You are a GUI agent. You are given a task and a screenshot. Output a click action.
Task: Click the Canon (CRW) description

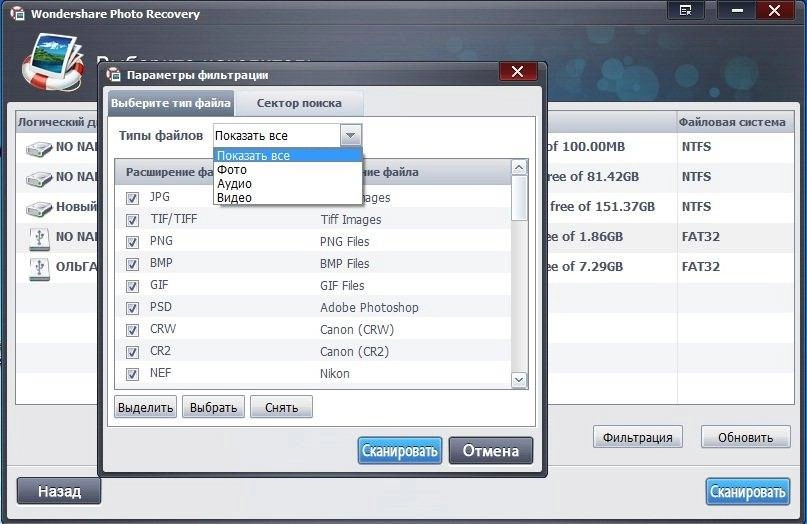click(x=357, y=330)
